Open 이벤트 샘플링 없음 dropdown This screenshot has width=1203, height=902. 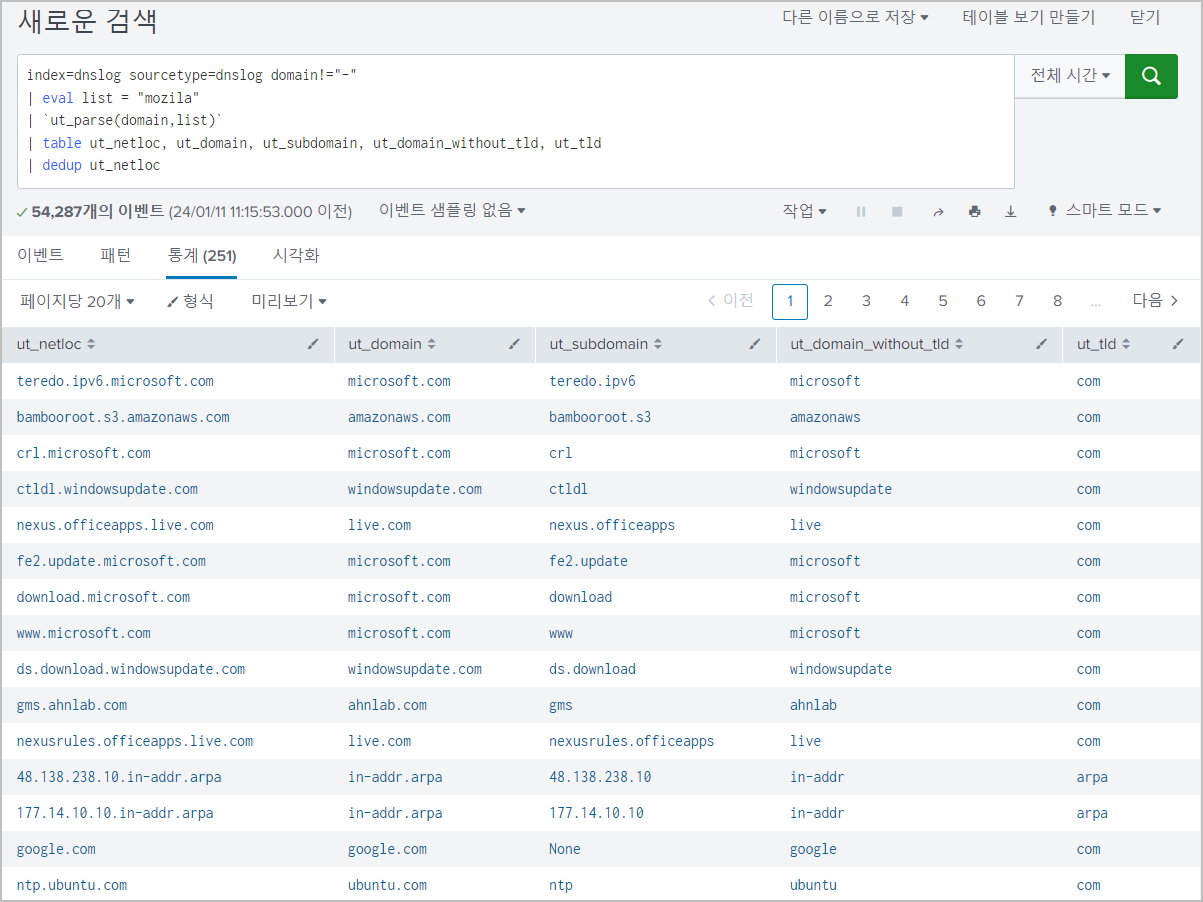pyautogui.click(x=452, y=211)
